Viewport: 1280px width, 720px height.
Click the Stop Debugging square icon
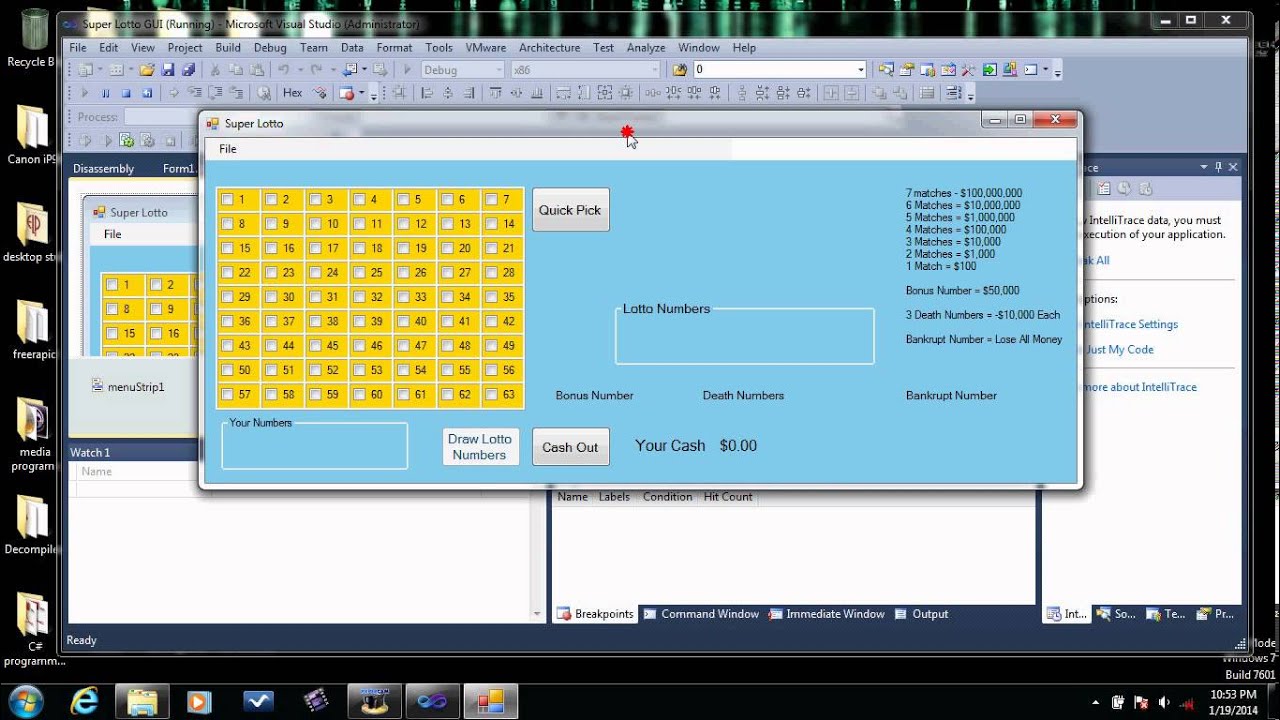click(126, 93)
